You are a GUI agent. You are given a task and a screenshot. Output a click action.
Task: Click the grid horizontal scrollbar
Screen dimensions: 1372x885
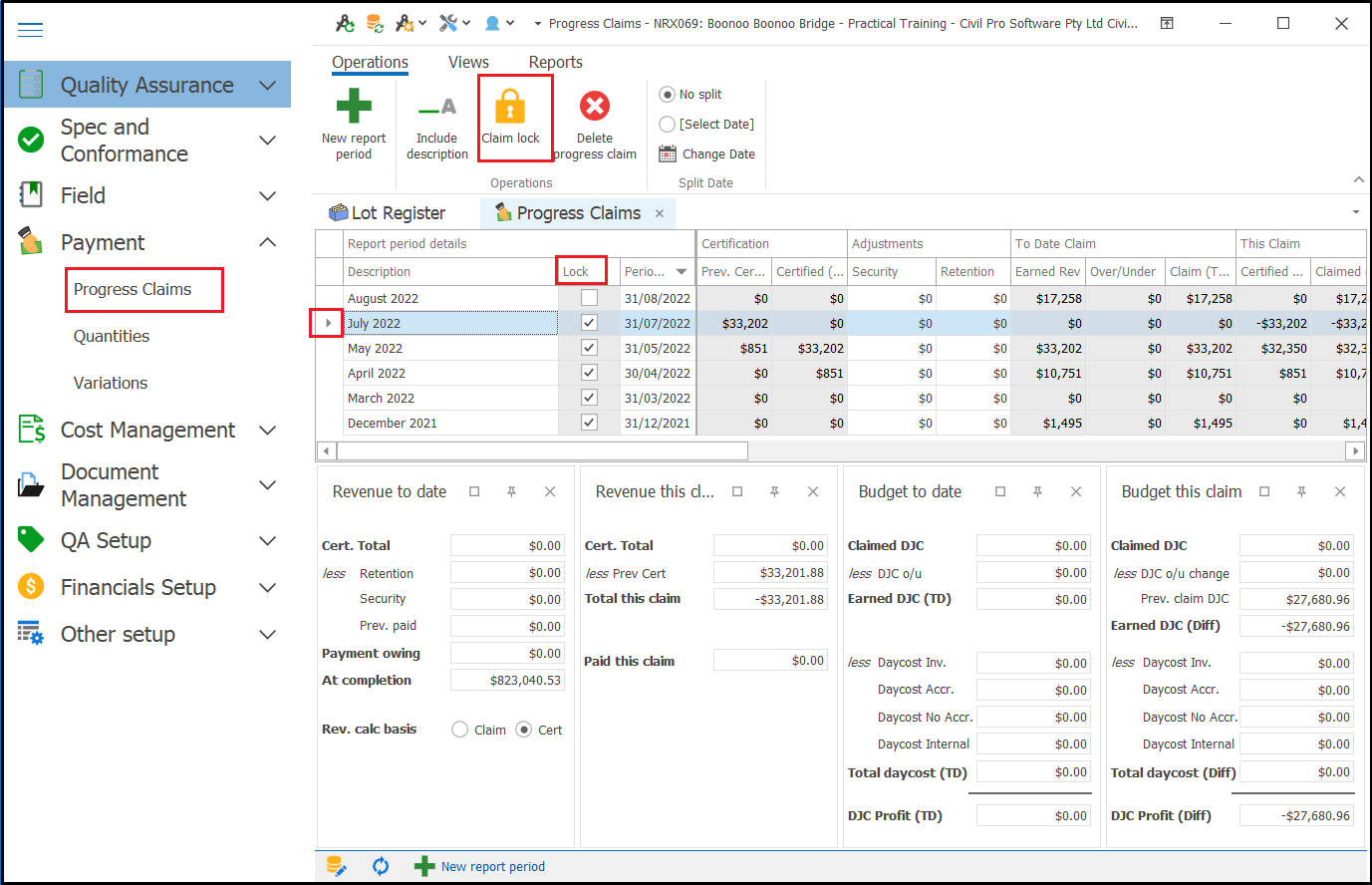542,450
